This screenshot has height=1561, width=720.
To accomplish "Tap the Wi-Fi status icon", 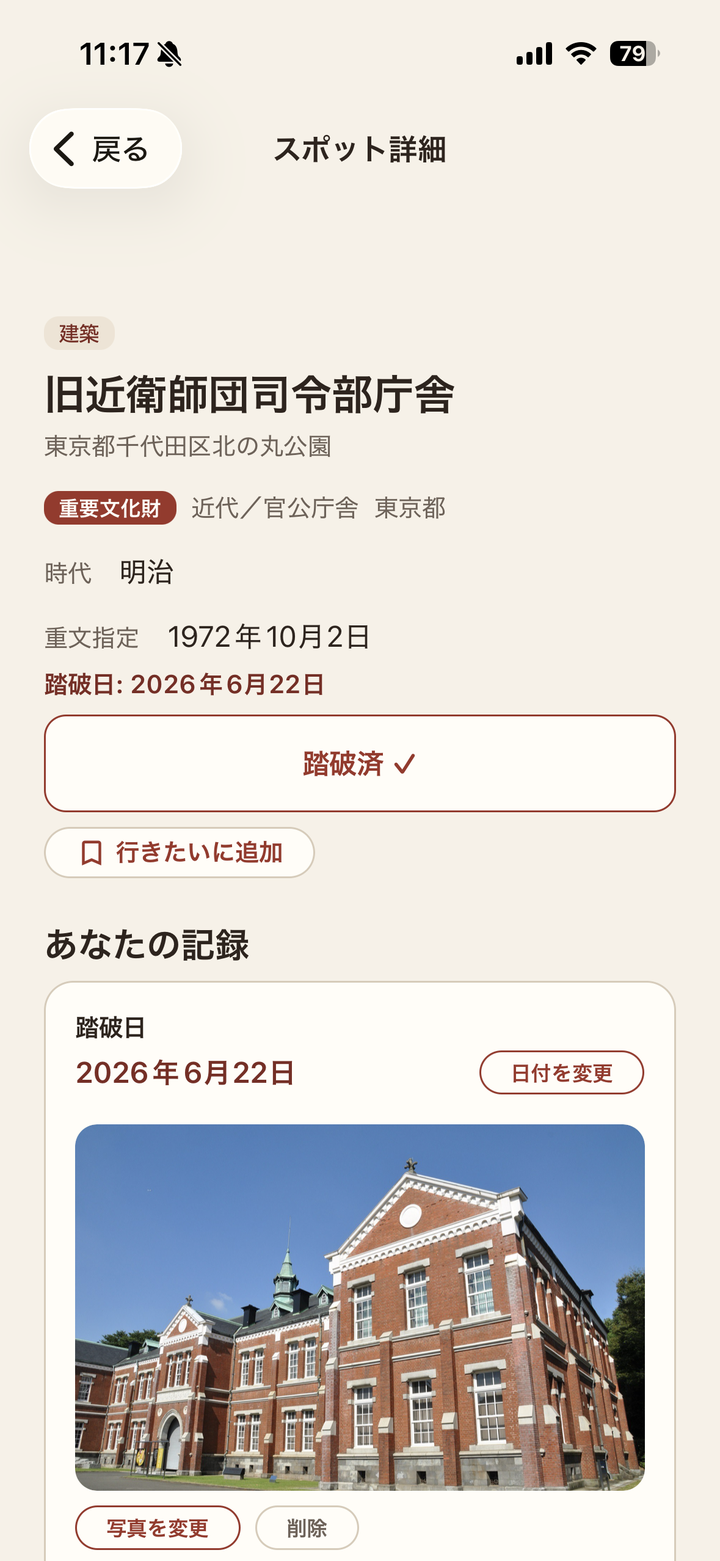I will pyautogui.click(x=580, y=54).
